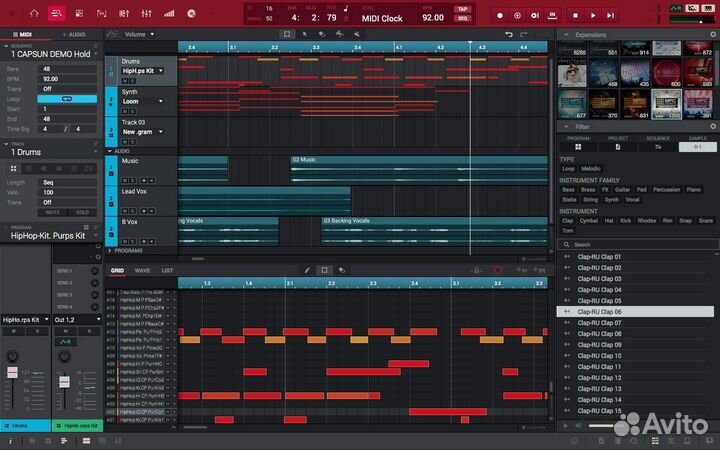Click the Redo arrow above the timeline
Viewport: 720px width, 450px height.
click(523, 34)
